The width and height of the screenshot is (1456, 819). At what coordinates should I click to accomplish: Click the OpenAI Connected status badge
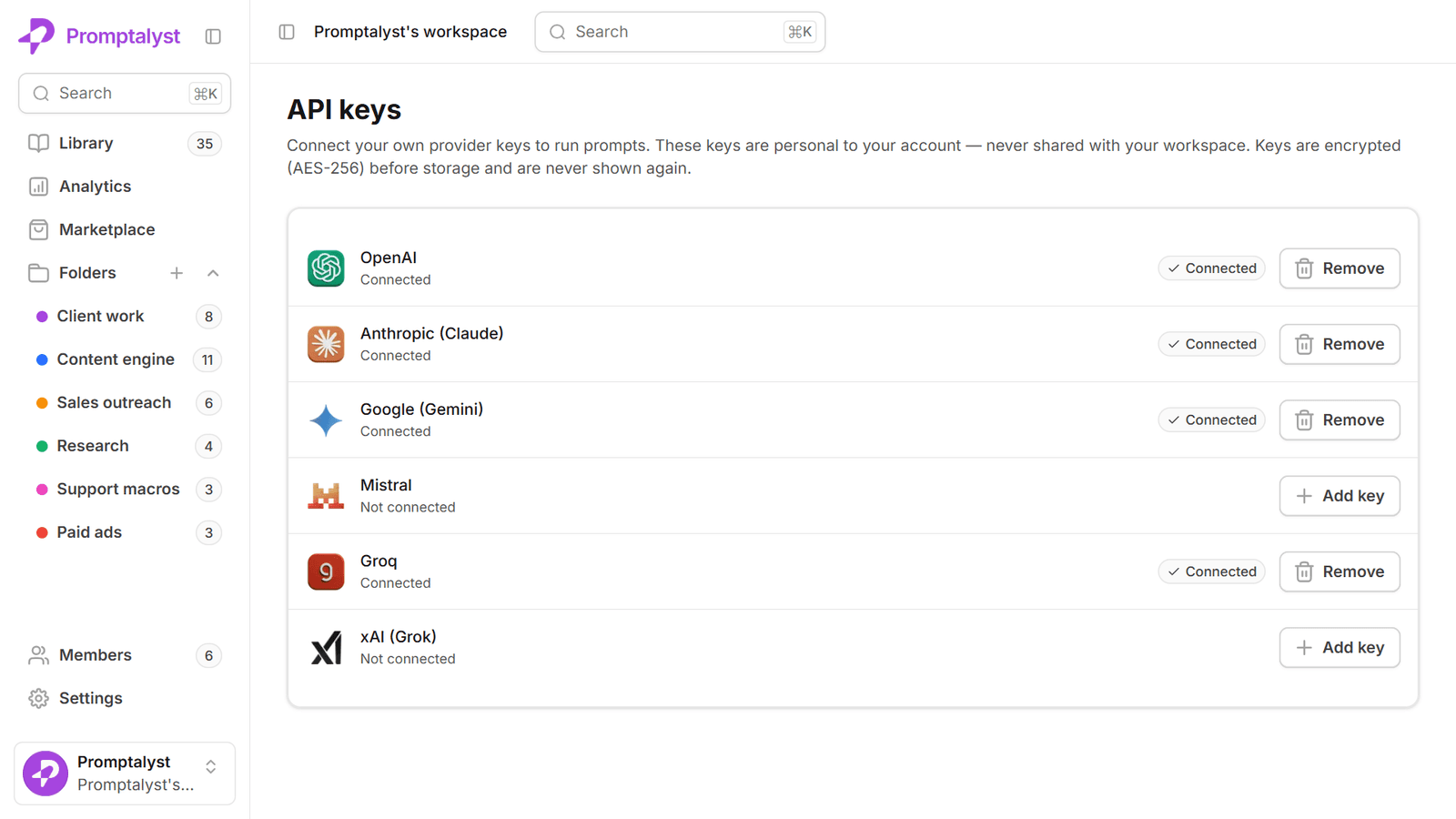point(1211,268)
